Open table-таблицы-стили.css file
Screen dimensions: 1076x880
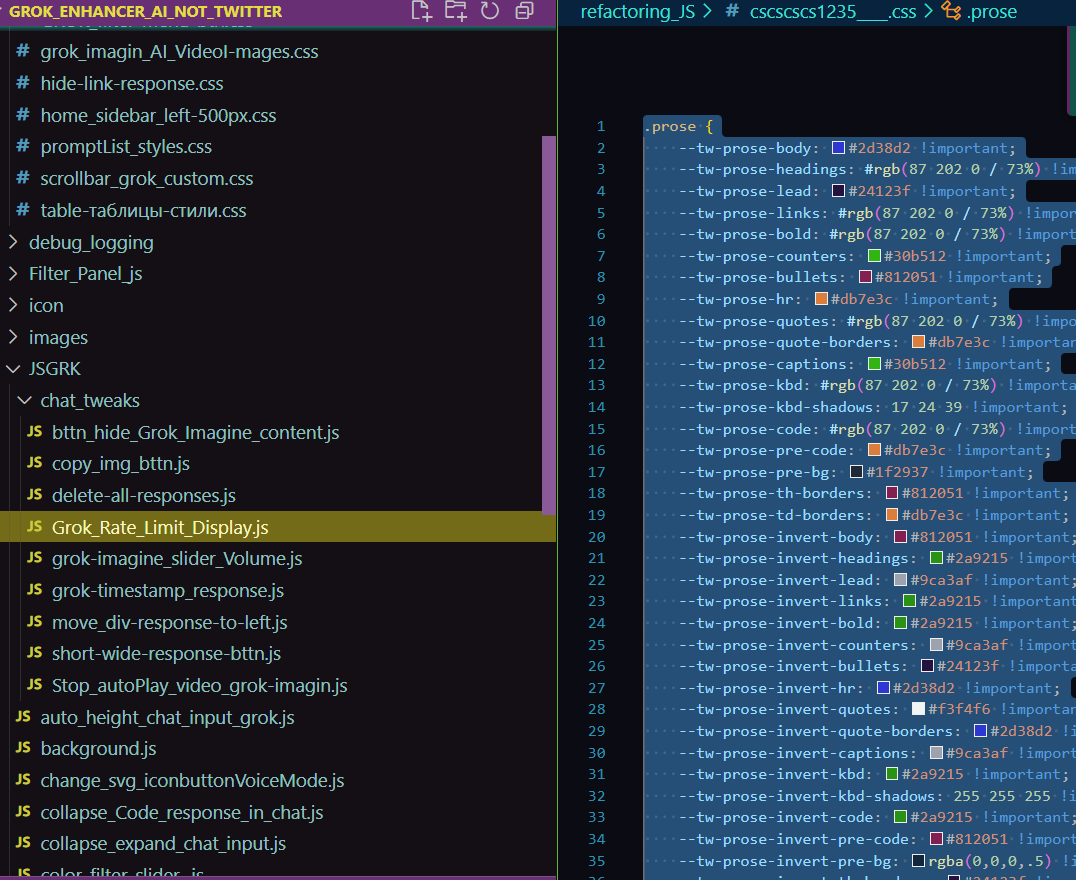[143, 211]
